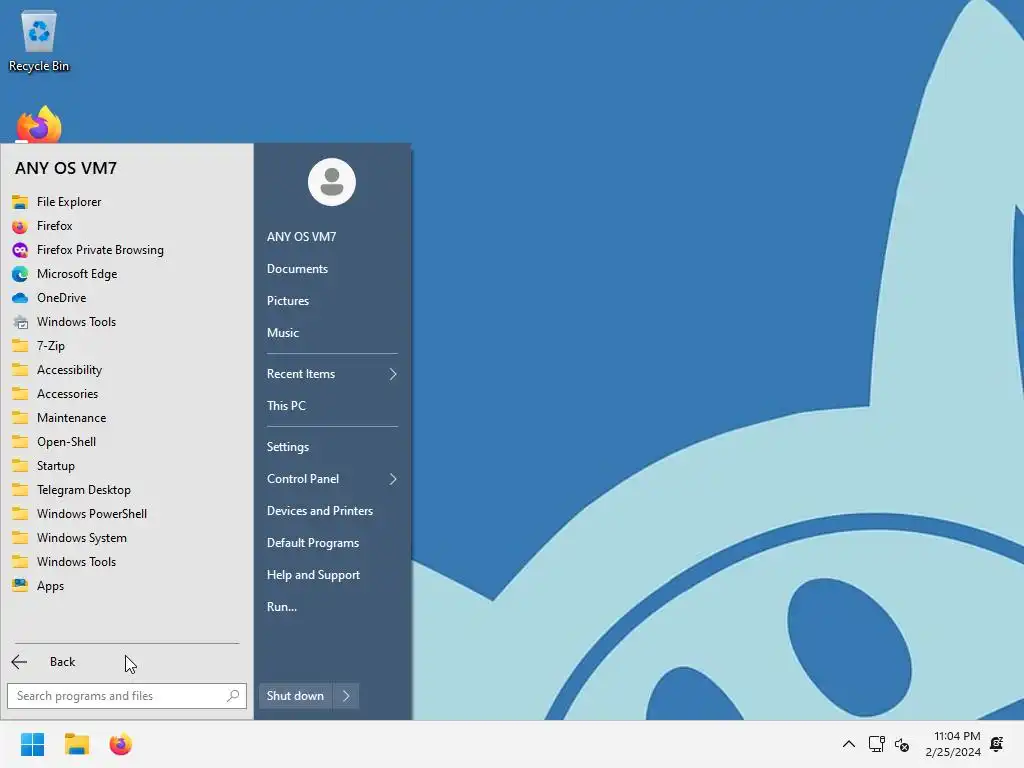Image resolution: width=1024 pixels, height=768 pixels.
Task: Open File Explorer from the taskbar
Action: (76, 744)
